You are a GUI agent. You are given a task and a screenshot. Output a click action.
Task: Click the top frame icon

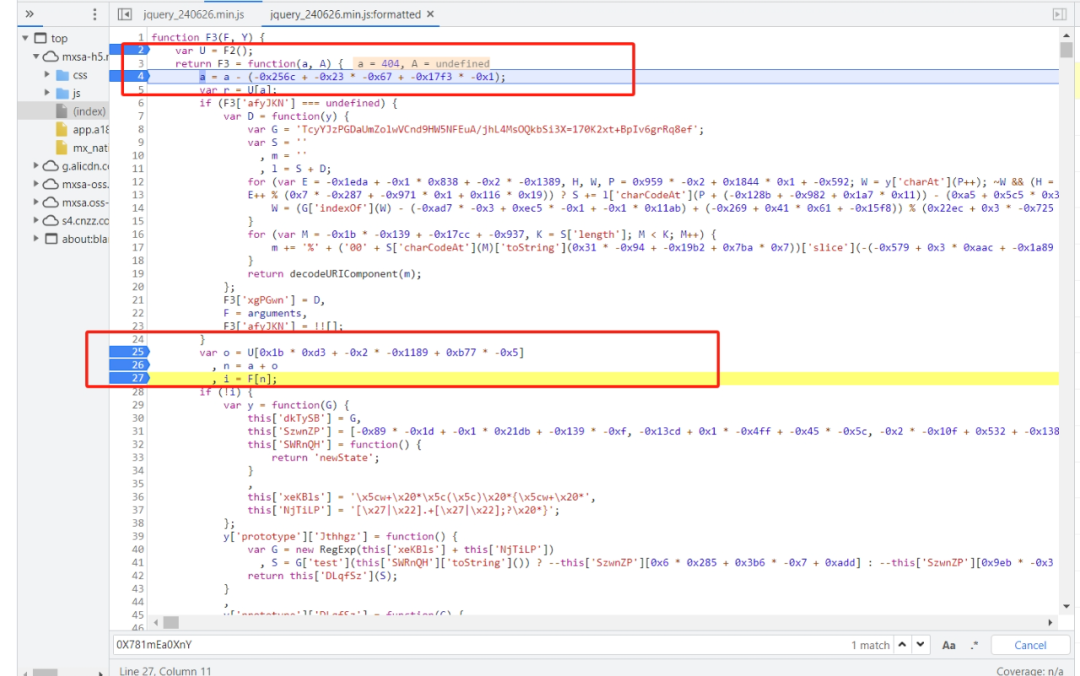click(x=41, y=38)
